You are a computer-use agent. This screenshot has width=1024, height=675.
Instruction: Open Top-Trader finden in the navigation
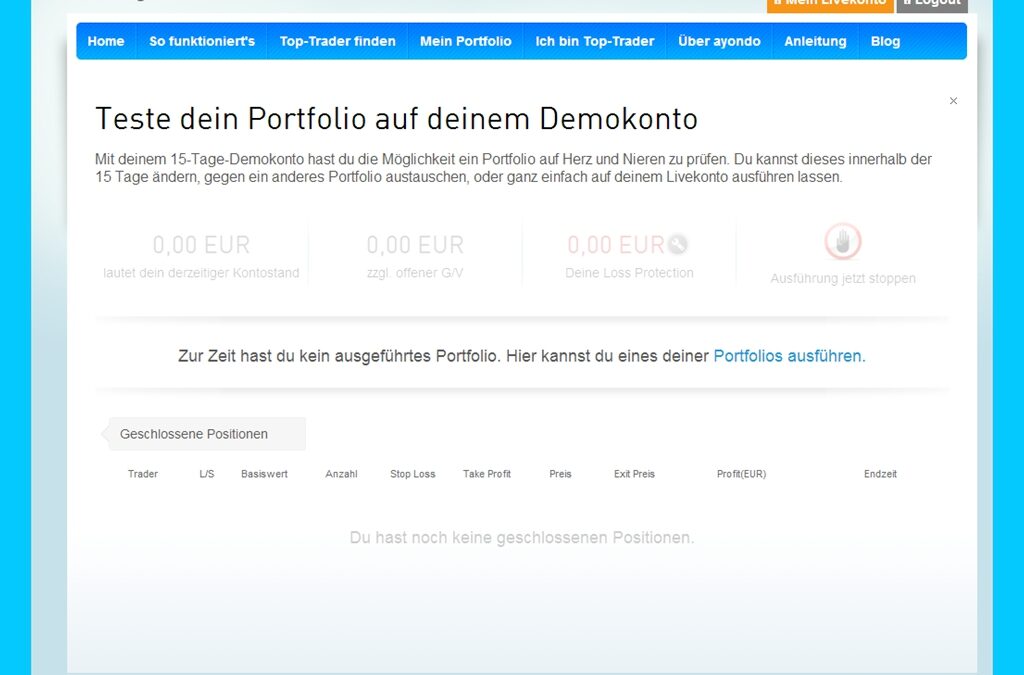tap(337, 41)
